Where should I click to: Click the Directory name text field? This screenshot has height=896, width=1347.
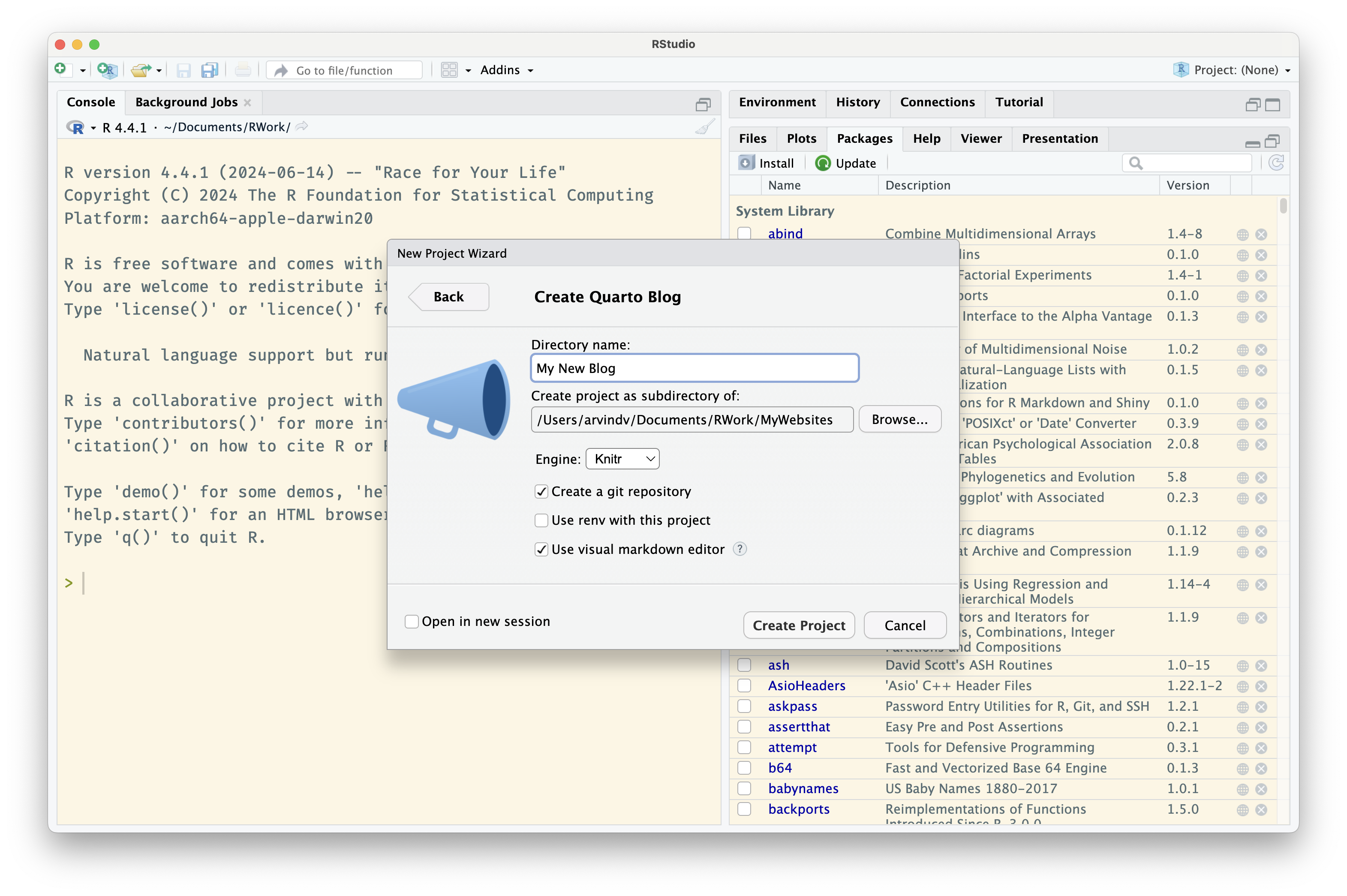(694, 369)
